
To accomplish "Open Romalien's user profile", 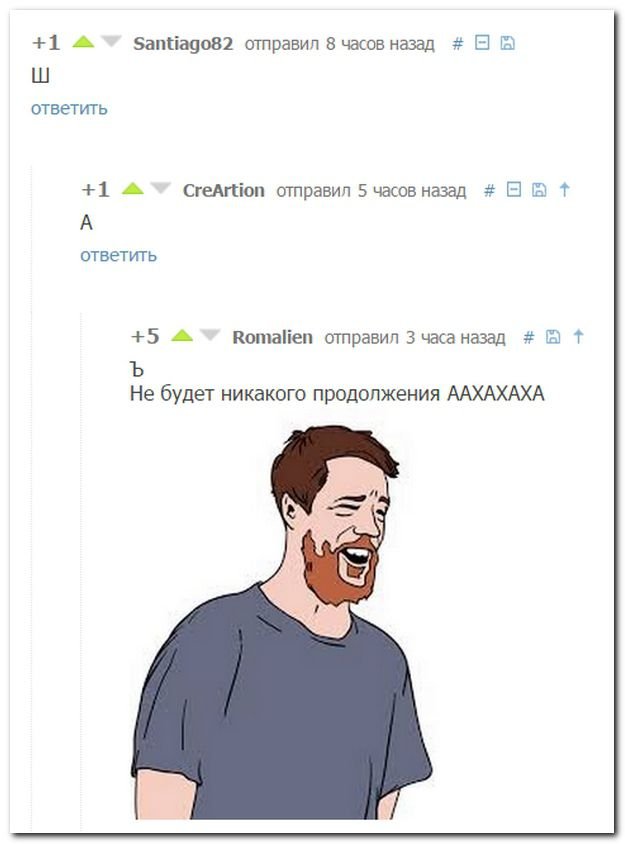I will [x=272, y=337].
